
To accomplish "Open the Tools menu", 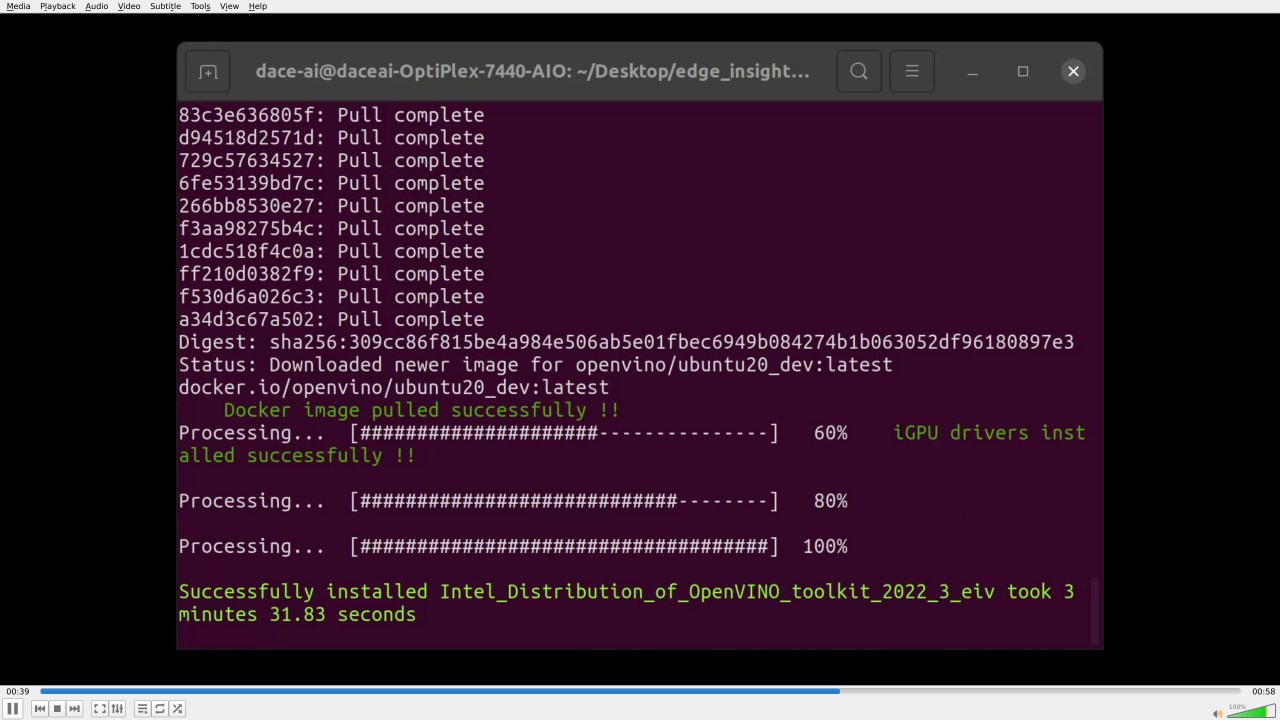I will point(200,6).
